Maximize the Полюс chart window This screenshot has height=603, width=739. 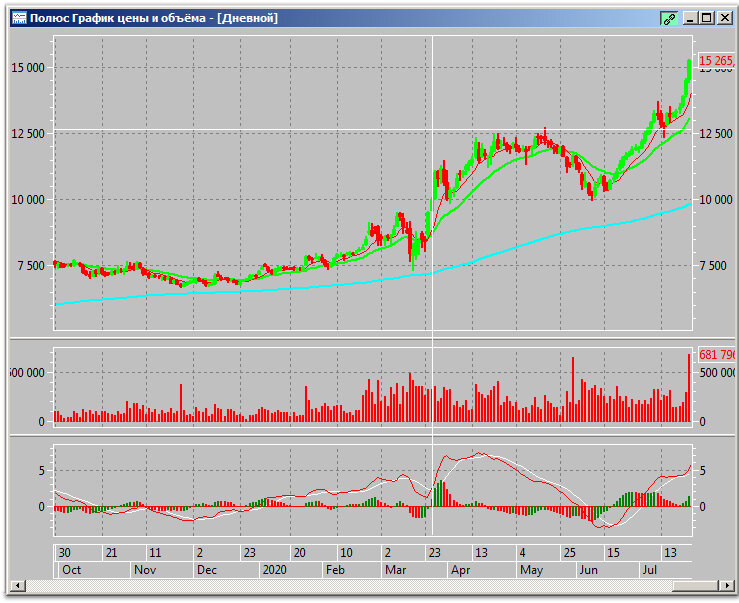pyautogui.click(x=706, y=18)
